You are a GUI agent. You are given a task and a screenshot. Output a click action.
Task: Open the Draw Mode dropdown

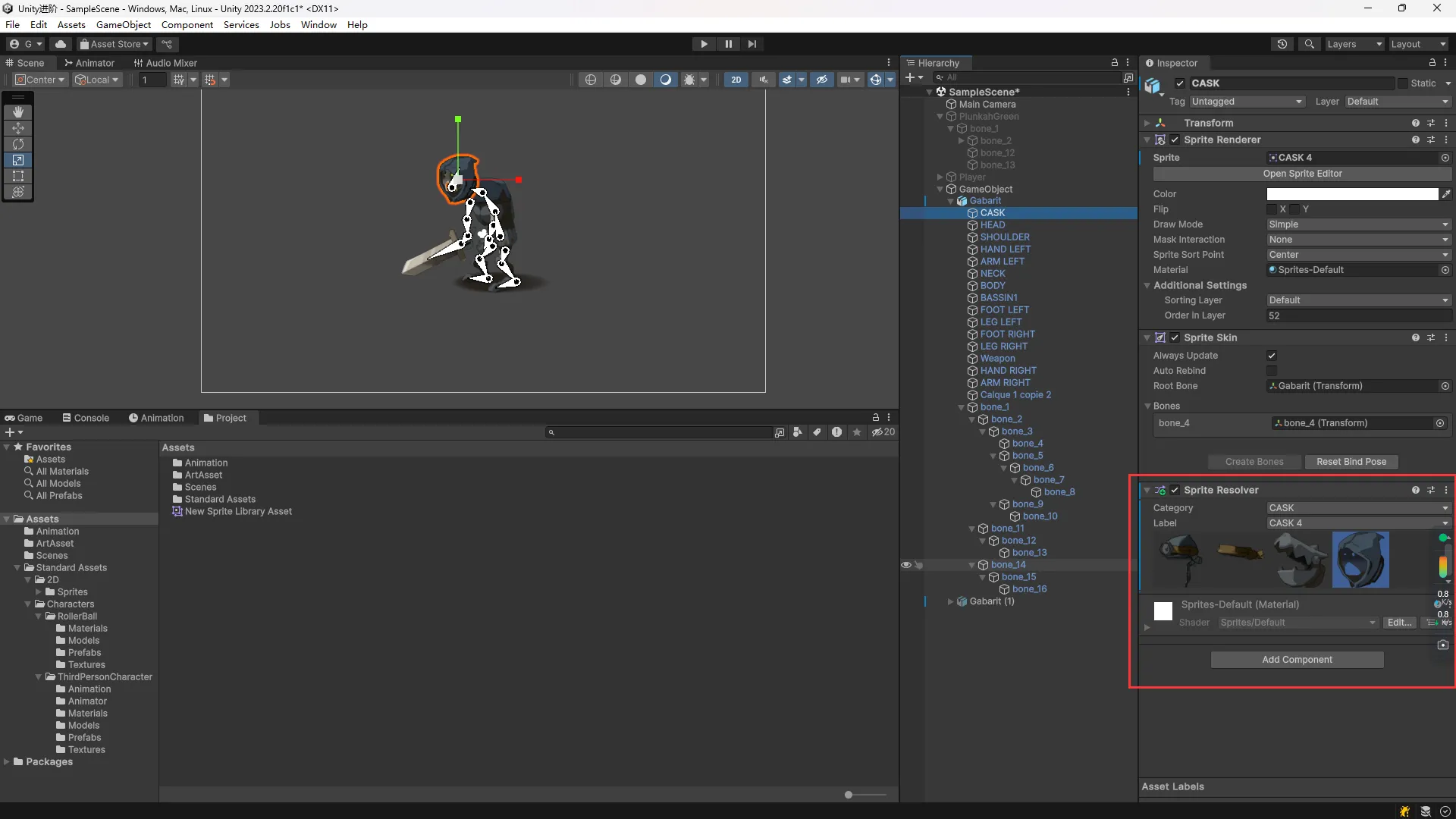(x=1357, y=224)
